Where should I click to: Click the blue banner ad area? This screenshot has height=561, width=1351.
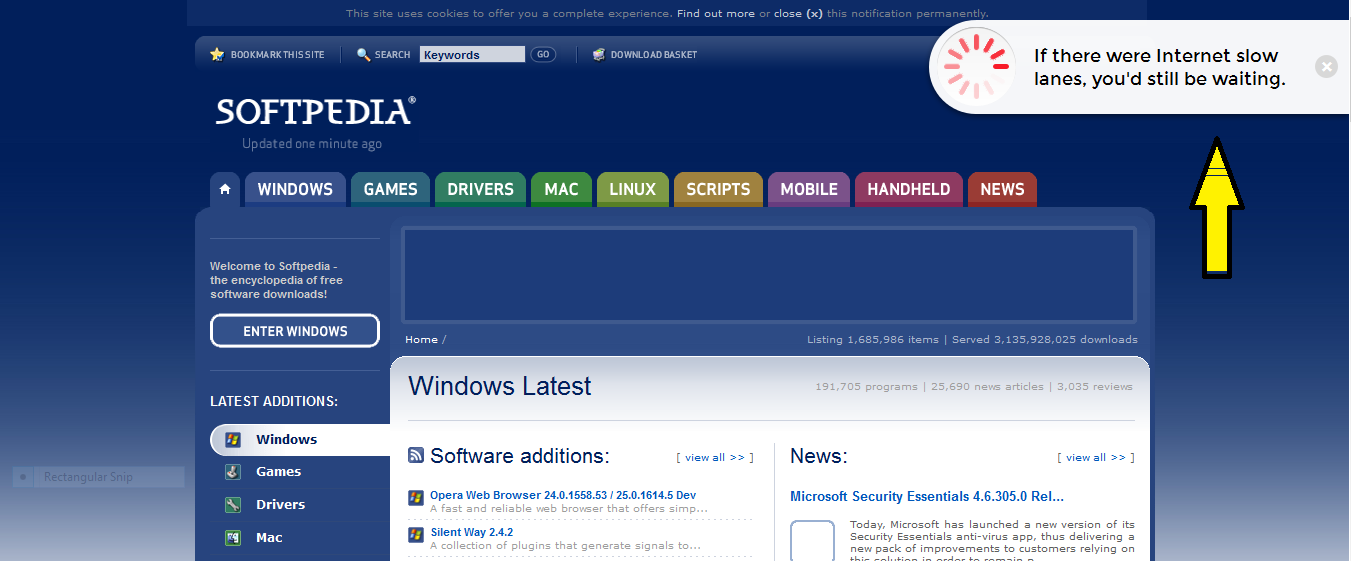click(769, 275)
